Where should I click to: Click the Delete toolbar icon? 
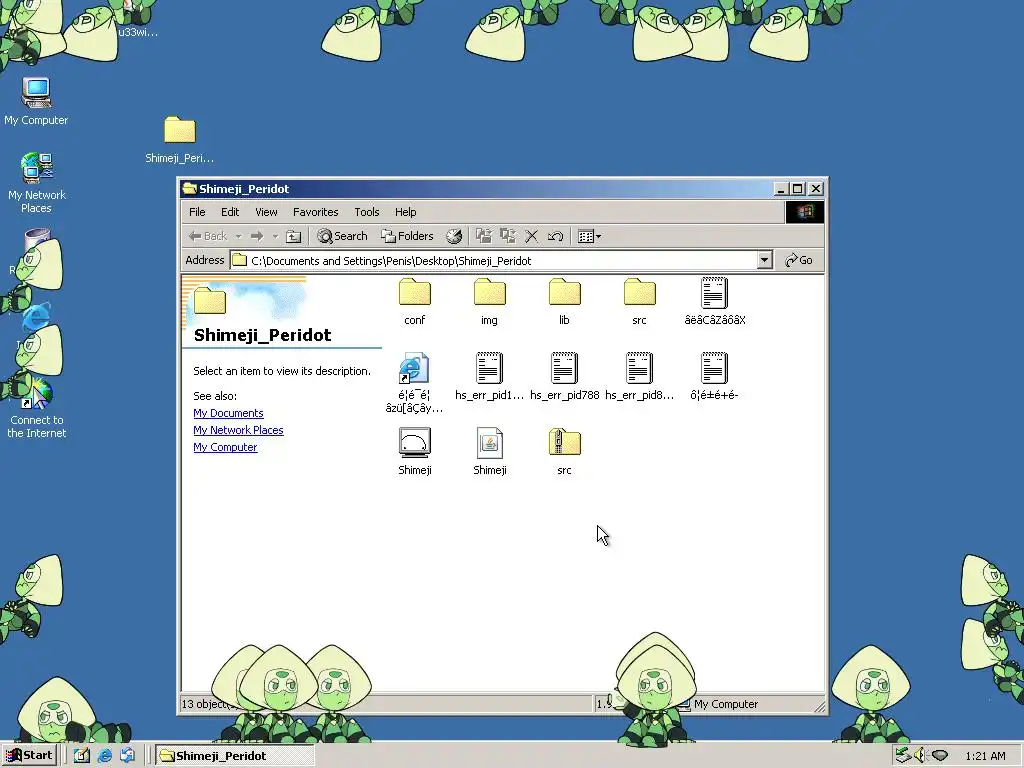tap(532, 236)
